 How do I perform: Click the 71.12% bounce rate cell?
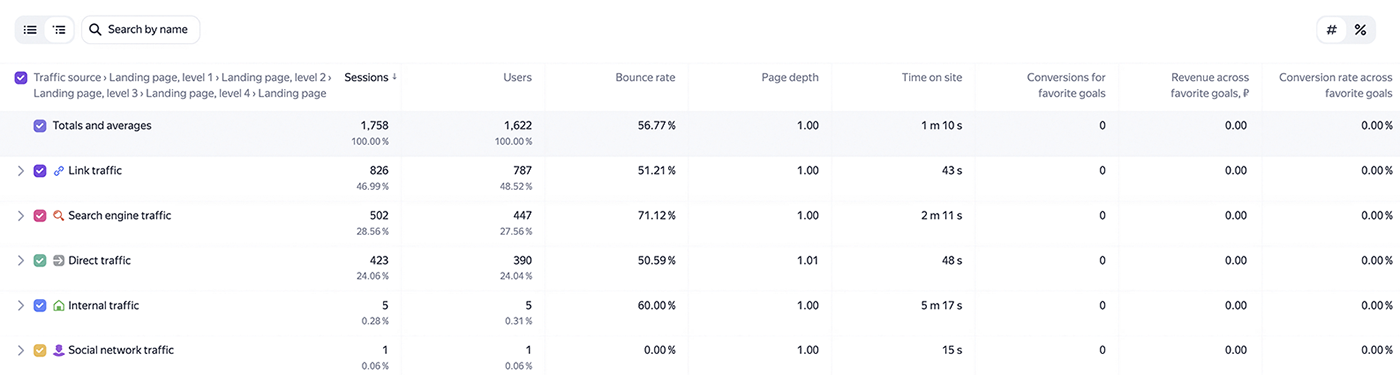tap(656, 216)
